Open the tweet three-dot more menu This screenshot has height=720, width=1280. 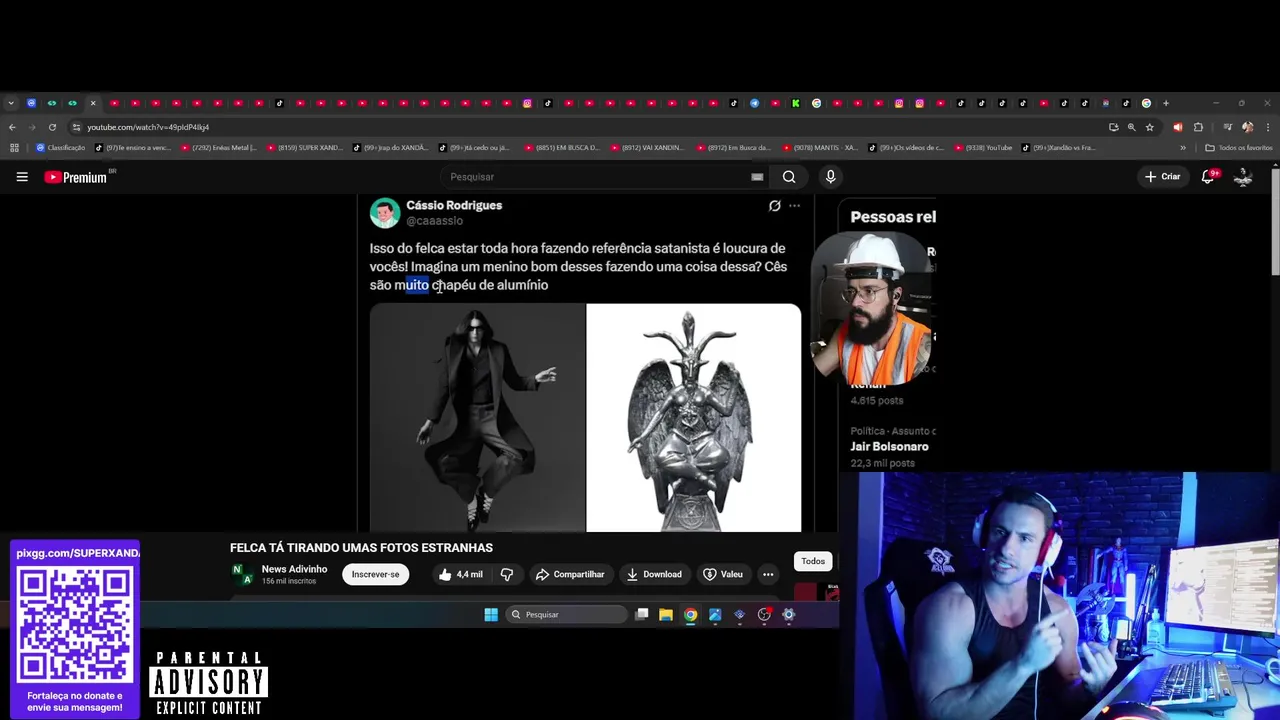794,206
